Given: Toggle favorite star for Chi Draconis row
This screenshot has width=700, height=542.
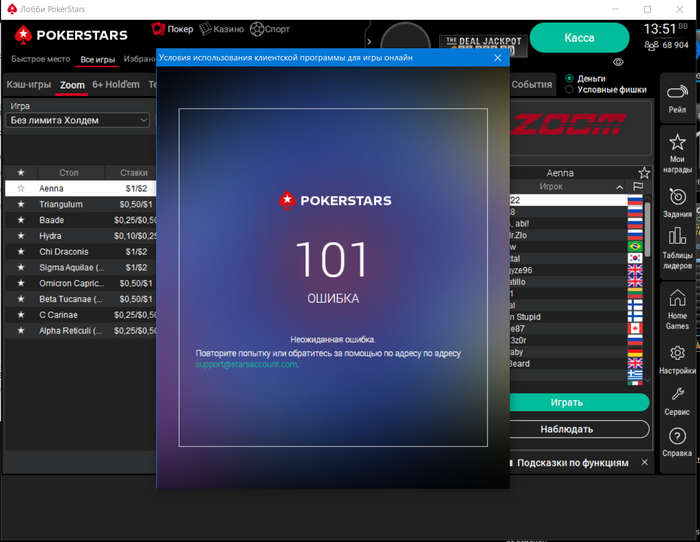Looking at the screenshot, I should click(x=21, y=251).
